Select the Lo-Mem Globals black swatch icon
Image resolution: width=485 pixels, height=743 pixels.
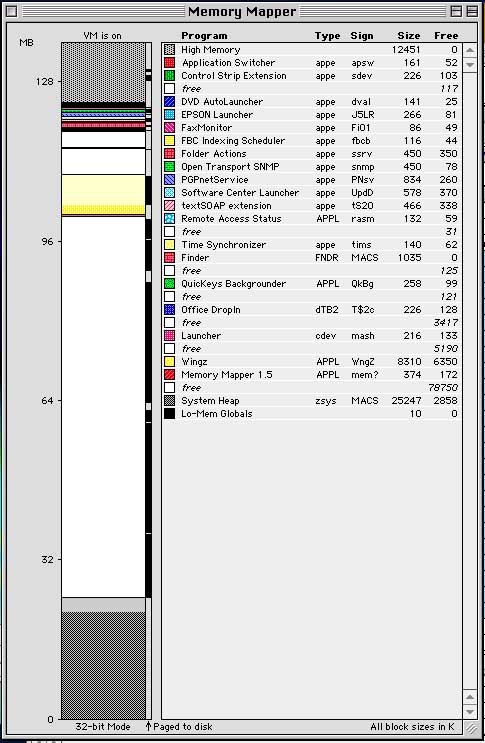[x=169, y=413]
